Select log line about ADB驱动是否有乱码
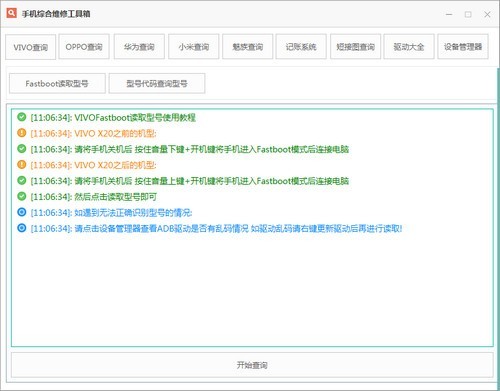Image resolution: width=500 pixels, height=391 pixels. (238, 228)
